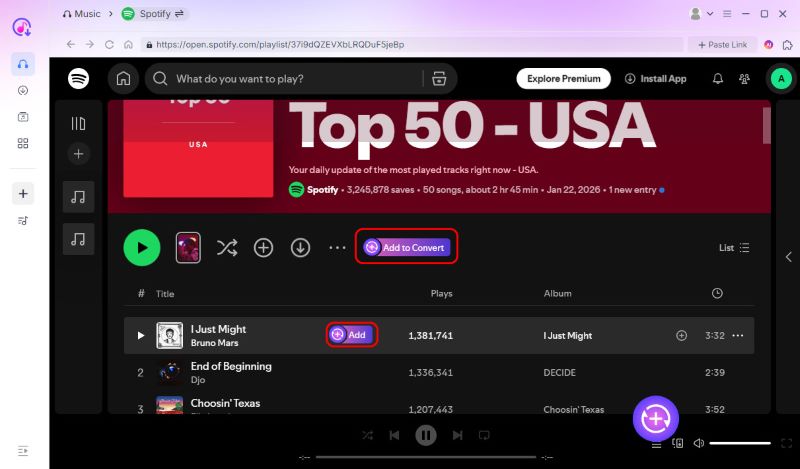Open Bruno Mars artist link
Viewport: 800px width, 469px height.
pyautogui.click(x=214, y=343)
